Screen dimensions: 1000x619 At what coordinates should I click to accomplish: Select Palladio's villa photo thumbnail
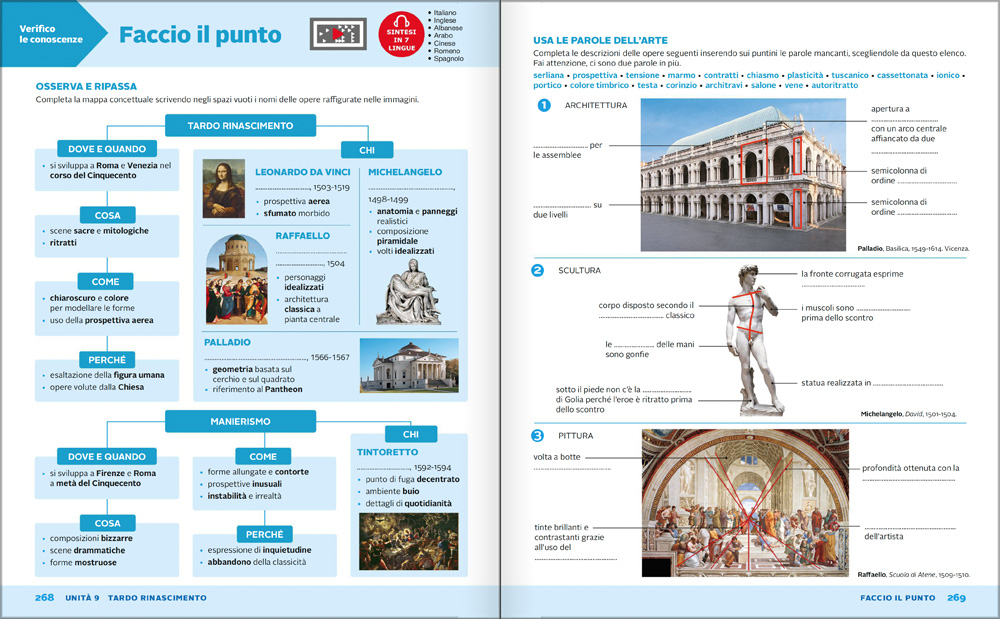coord(409,365)
